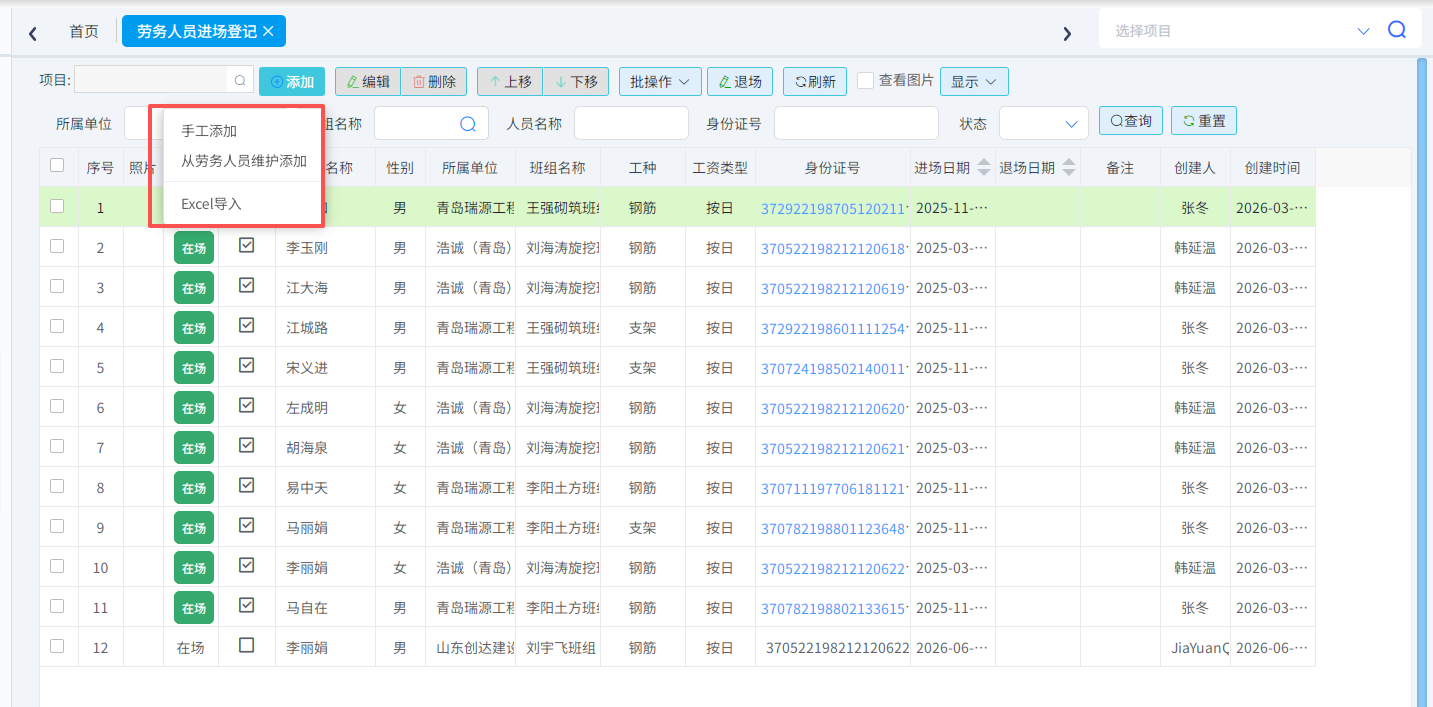Viewport: 1433px width, 707px height.
Task: Click the green 在场 button in 胡海泉's row
Action: (194, 448)
